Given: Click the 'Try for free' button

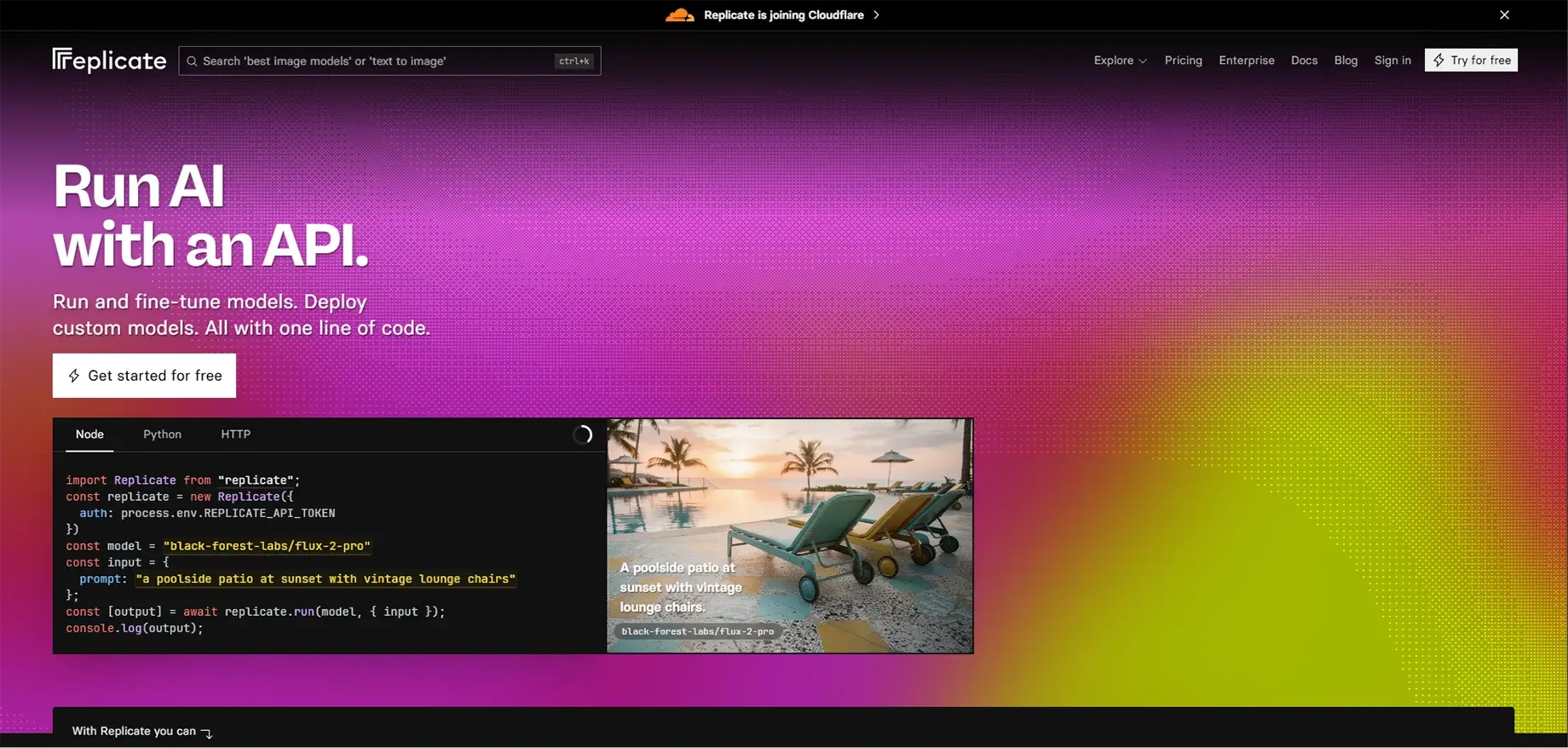Looking at the screenshot, I should tap(1471, 60).
